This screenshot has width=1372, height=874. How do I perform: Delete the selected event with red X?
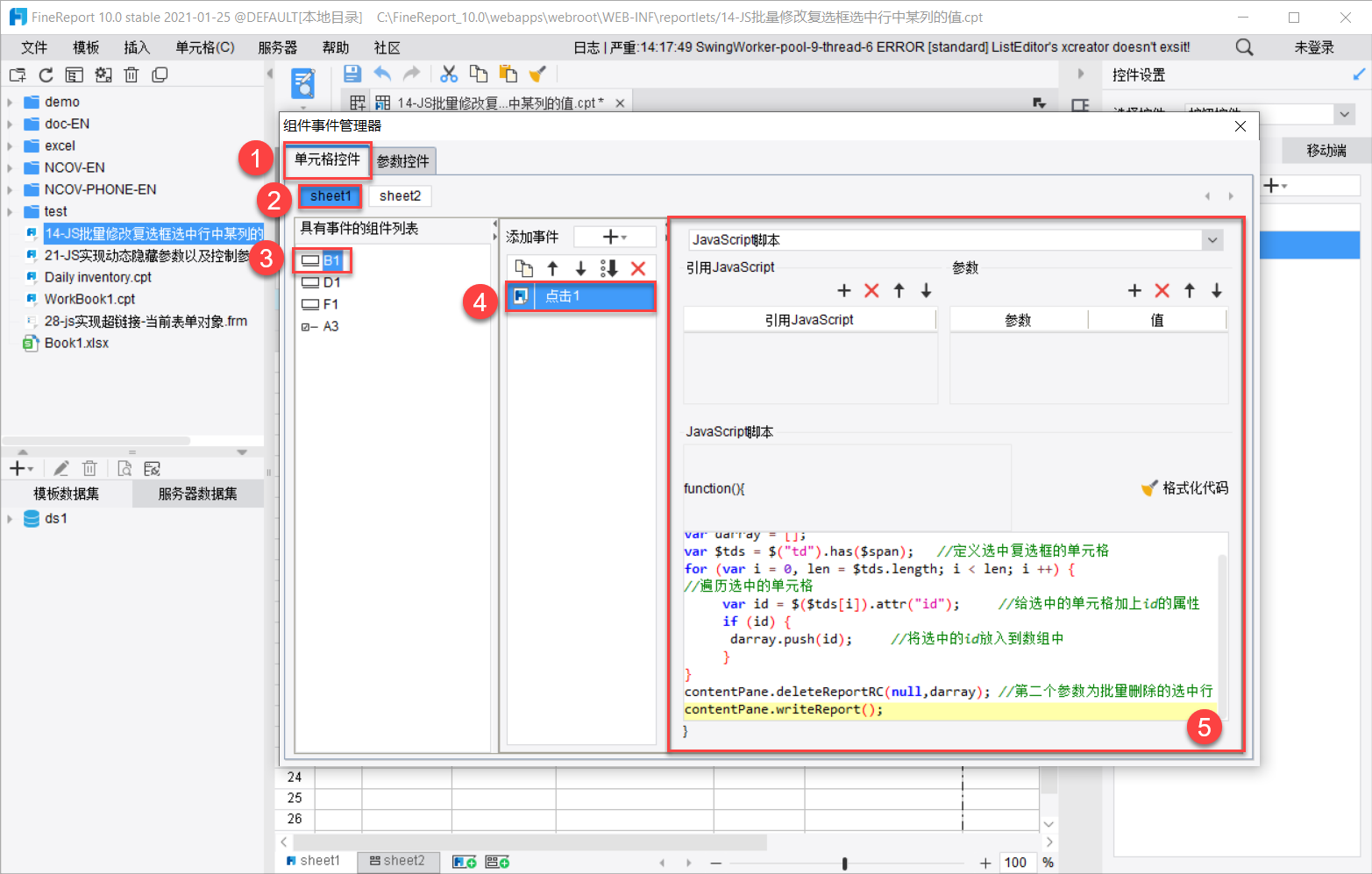click(x=638, y=268)
